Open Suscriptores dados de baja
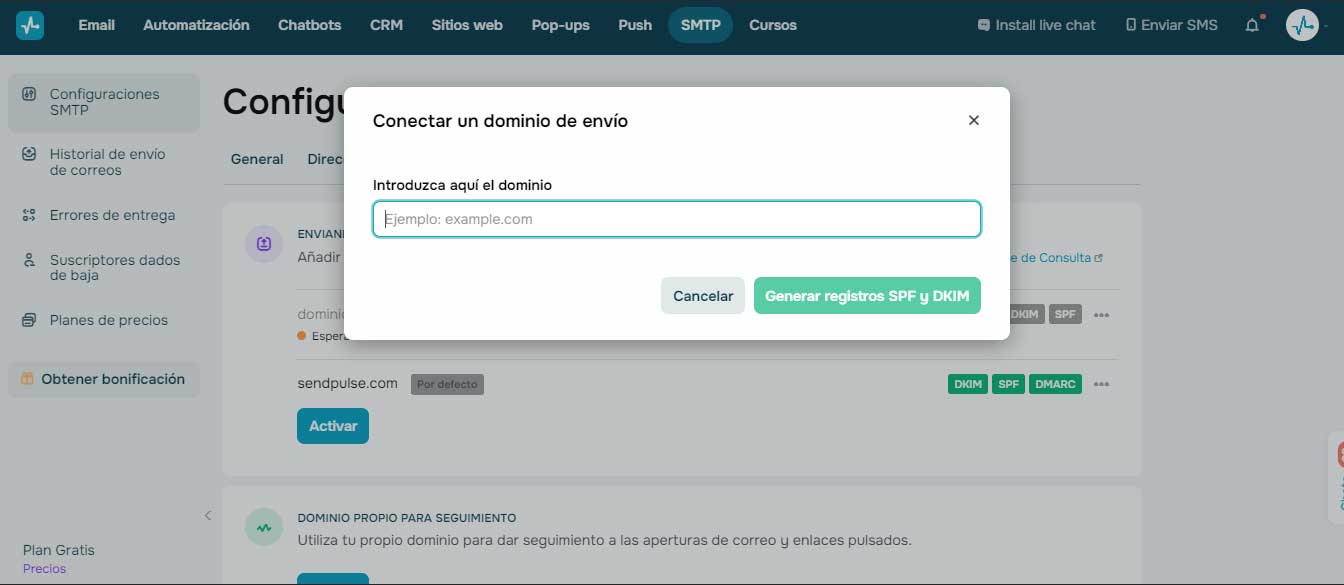Viewport: 1344px width, 585px height. [x=114, y=267]
